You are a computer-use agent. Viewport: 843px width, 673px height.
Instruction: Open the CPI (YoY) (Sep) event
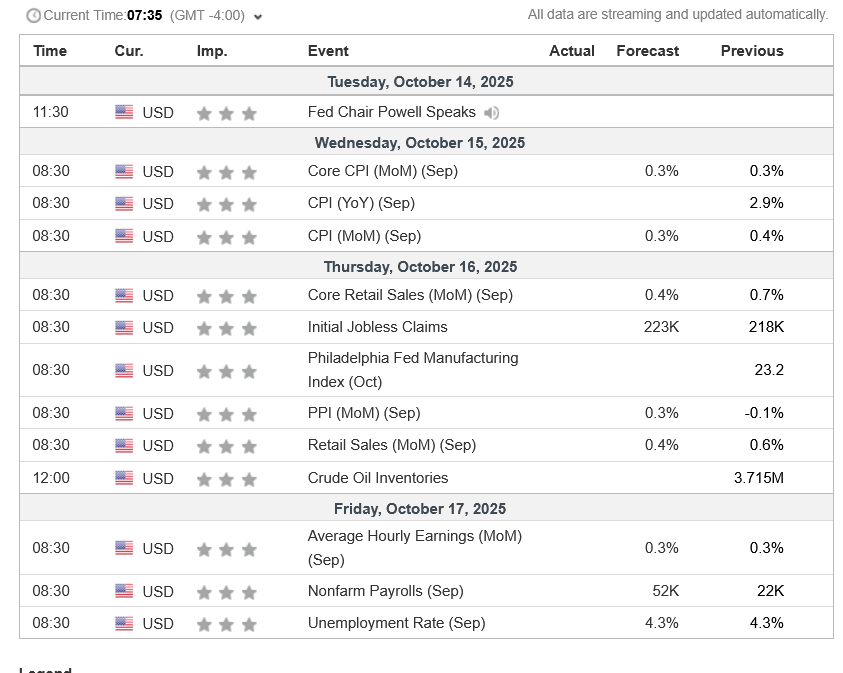pos(361,203)
